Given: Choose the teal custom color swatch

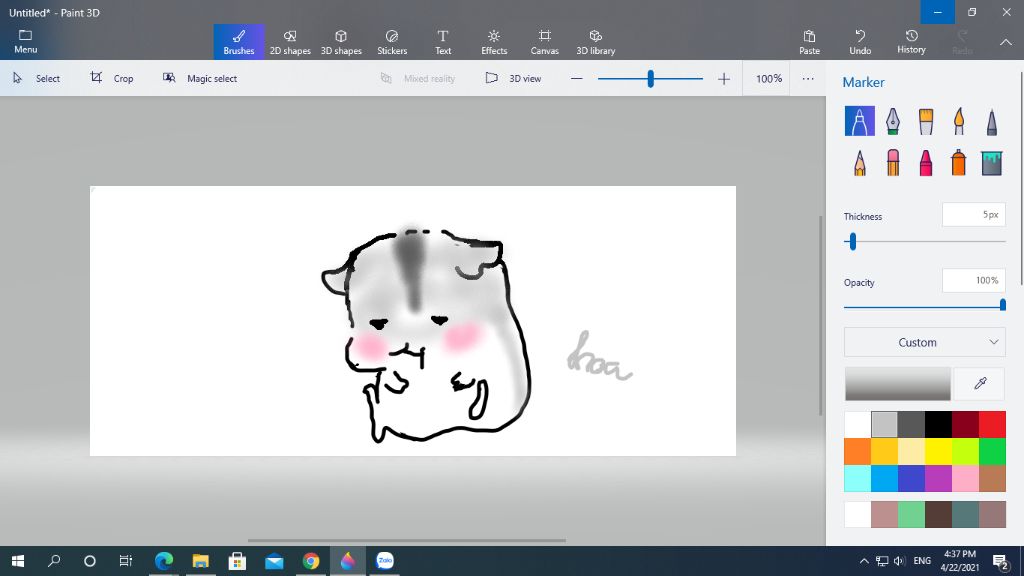Looking at the screenshot, I should coord(965,515).
